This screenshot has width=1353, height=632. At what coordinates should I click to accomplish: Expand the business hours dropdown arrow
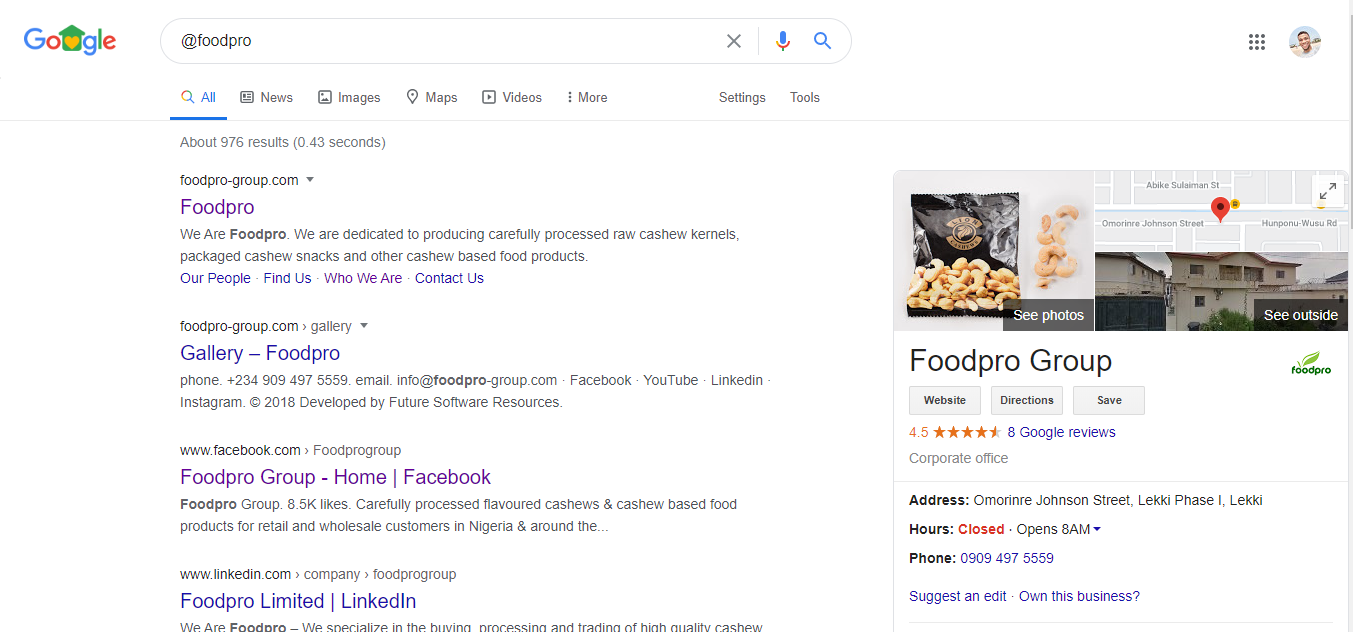tap(1097, 529)
